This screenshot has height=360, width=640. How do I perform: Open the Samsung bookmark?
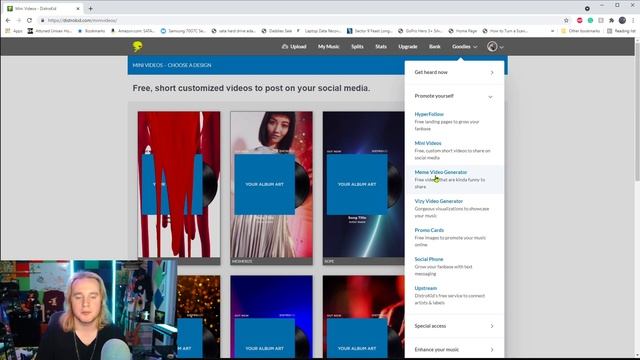pos(183,31)
